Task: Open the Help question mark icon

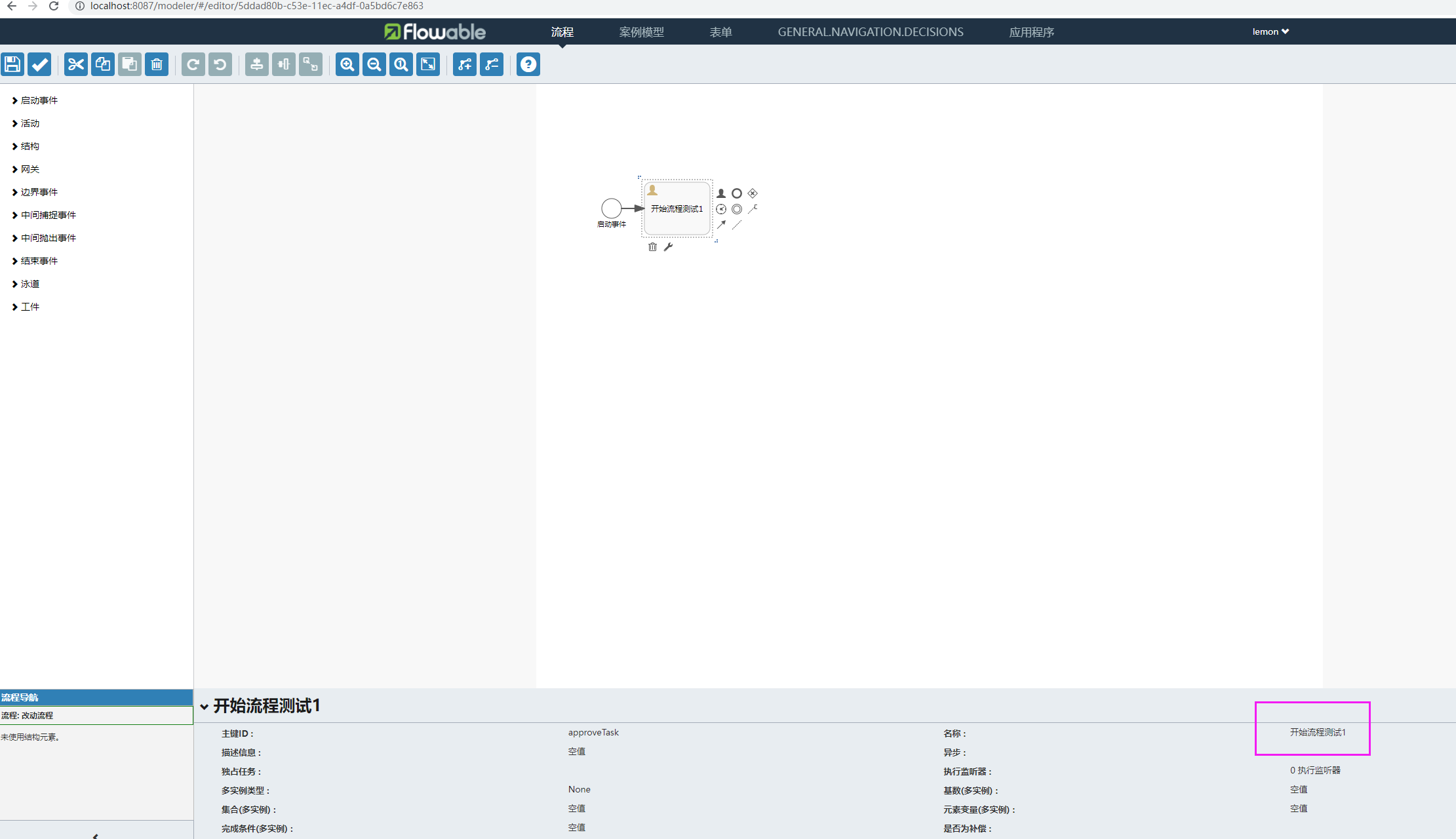Action: coord(528,64)
